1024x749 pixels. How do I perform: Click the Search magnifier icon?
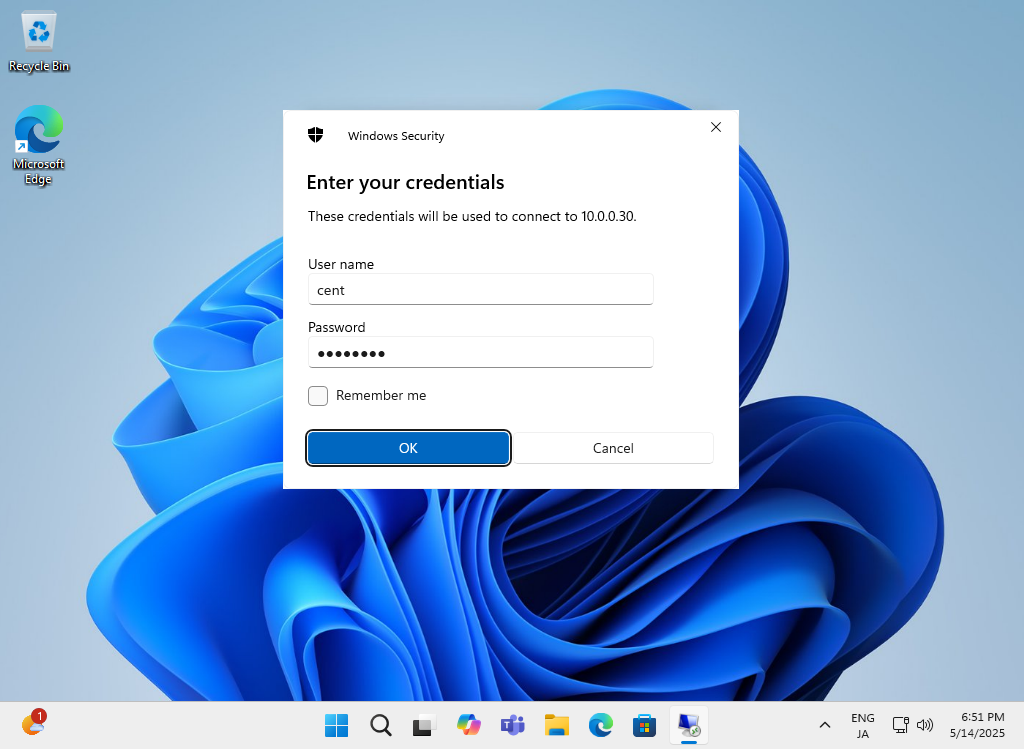[x=381, y=725]
